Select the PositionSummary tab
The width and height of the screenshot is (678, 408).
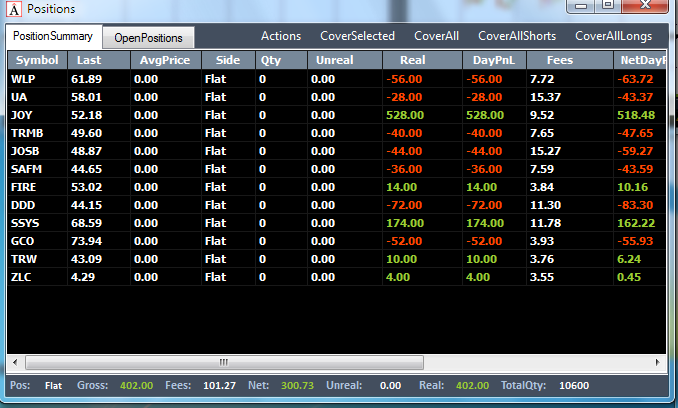pos(53,36)
